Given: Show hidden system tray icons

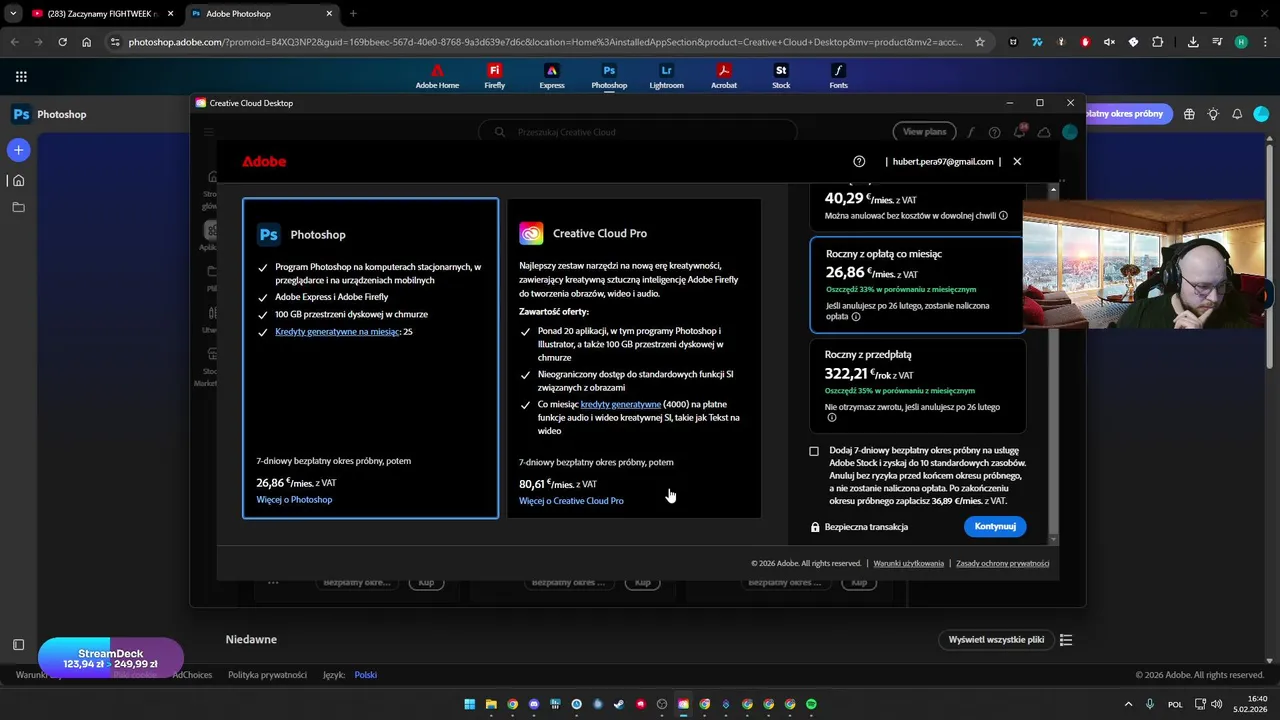Looking at the screenshot, I should pyautogui.click(x=1129, y=704).
